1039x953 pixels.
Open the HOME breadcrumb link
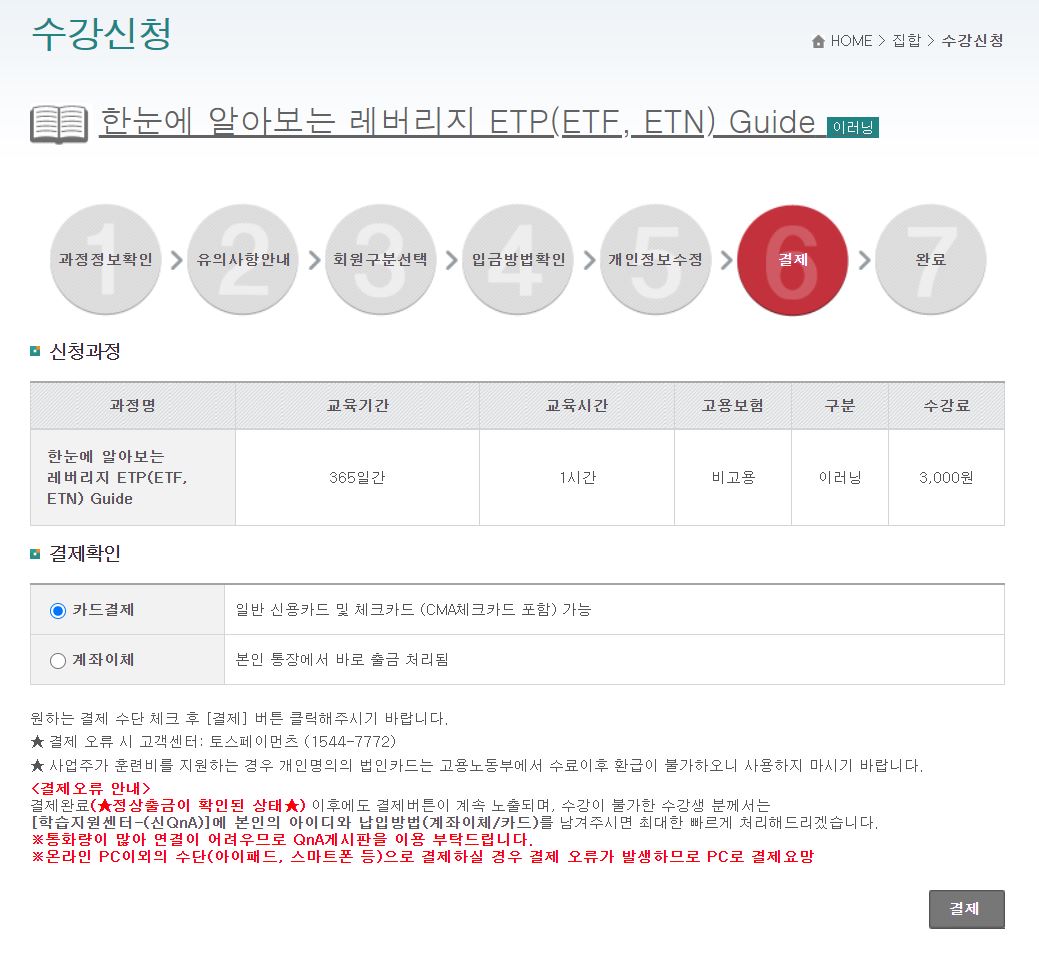pos(851,41)
